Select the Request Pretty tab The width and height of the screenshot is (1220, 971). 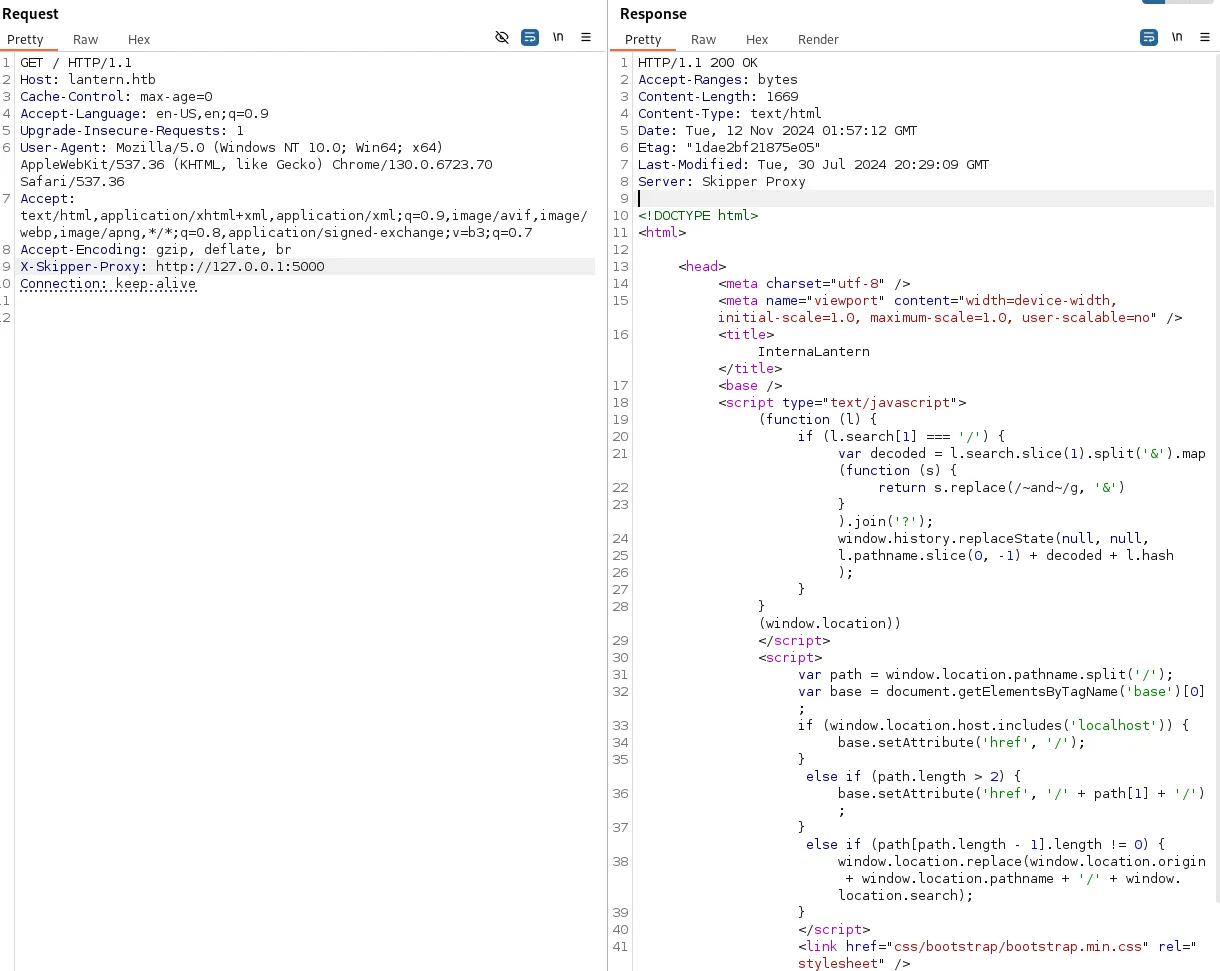[25, 39]
